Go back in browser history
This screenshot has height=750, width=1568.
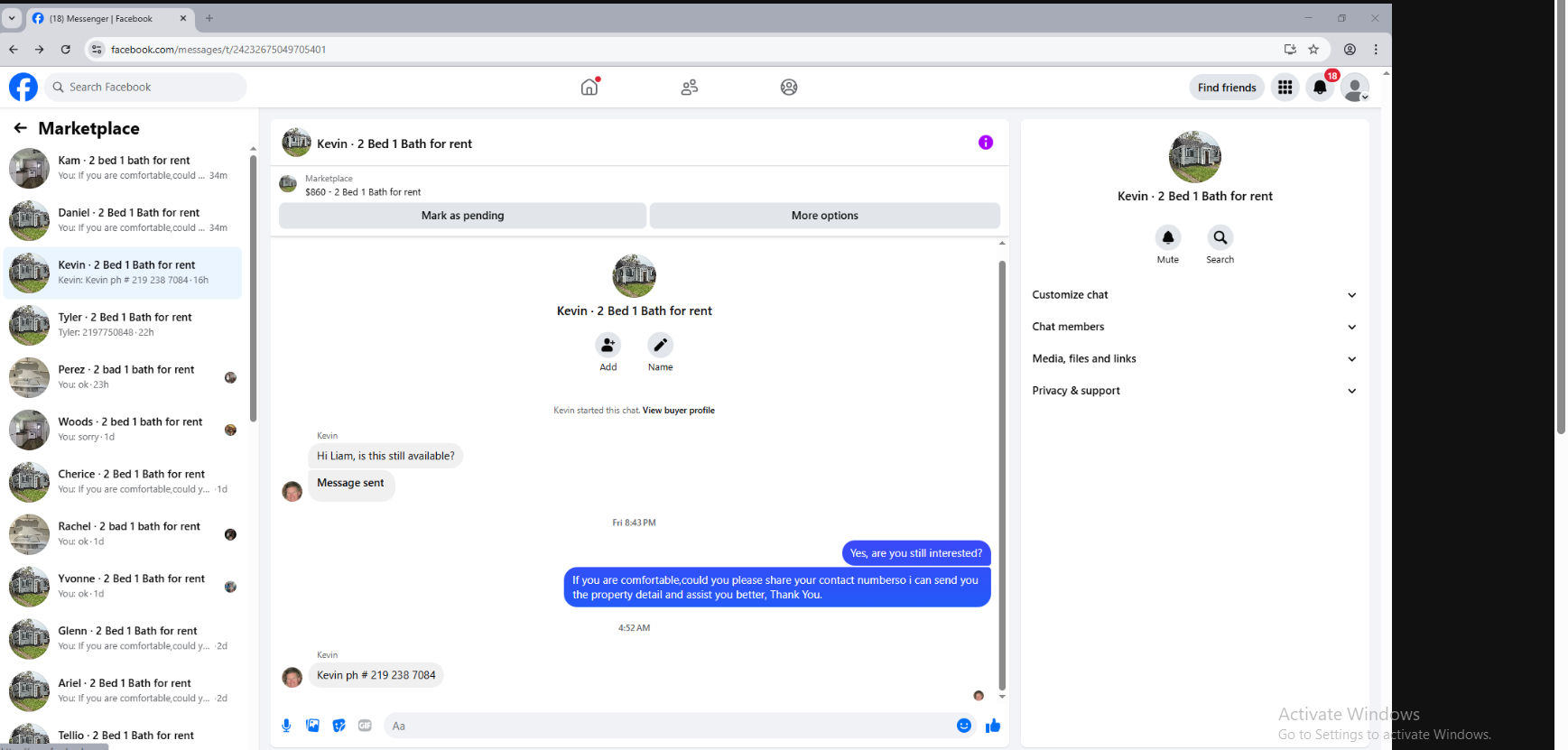pyautogui.click(x=14, y=50)
